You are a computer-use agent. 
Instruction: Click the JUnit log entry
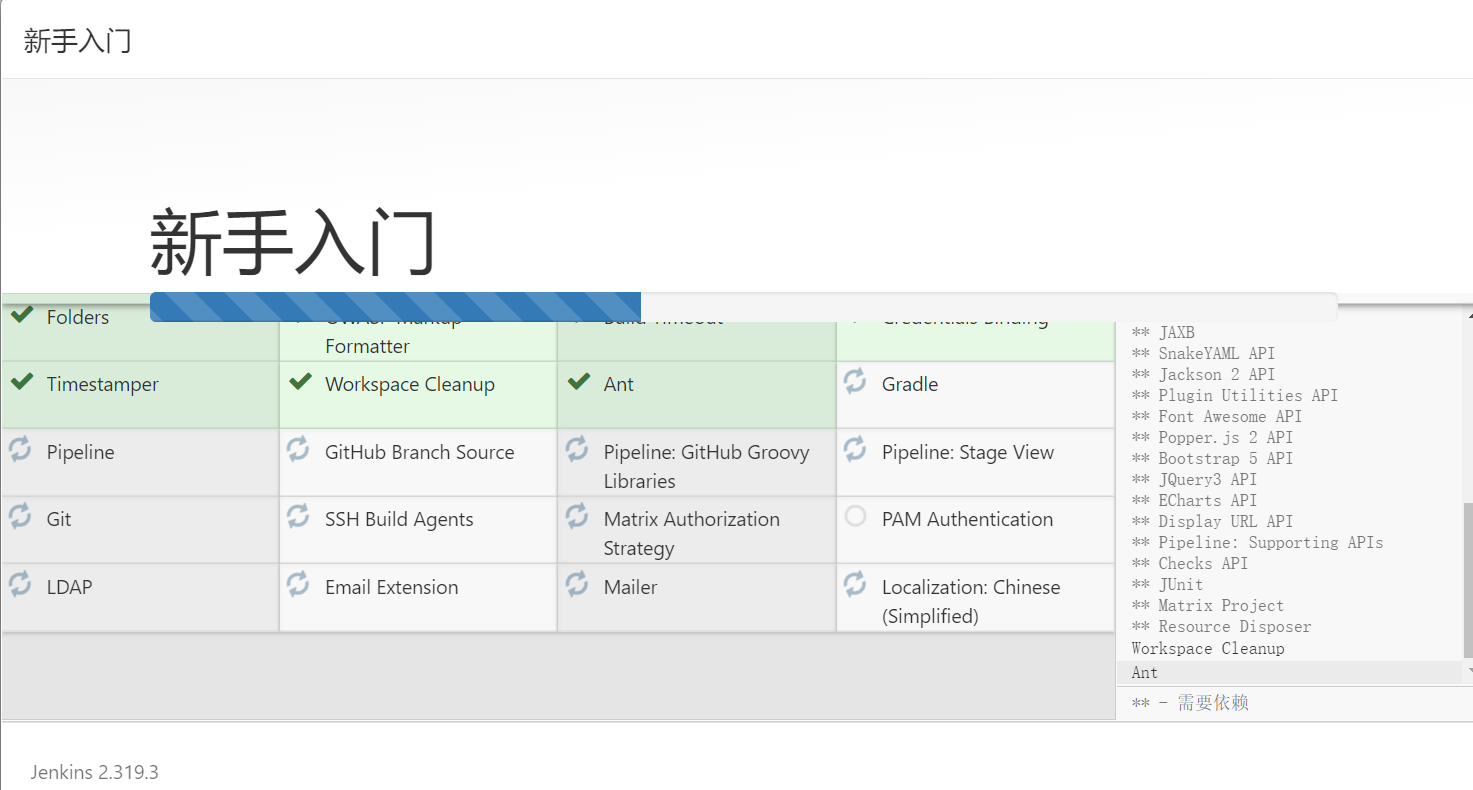[1167, 584]
